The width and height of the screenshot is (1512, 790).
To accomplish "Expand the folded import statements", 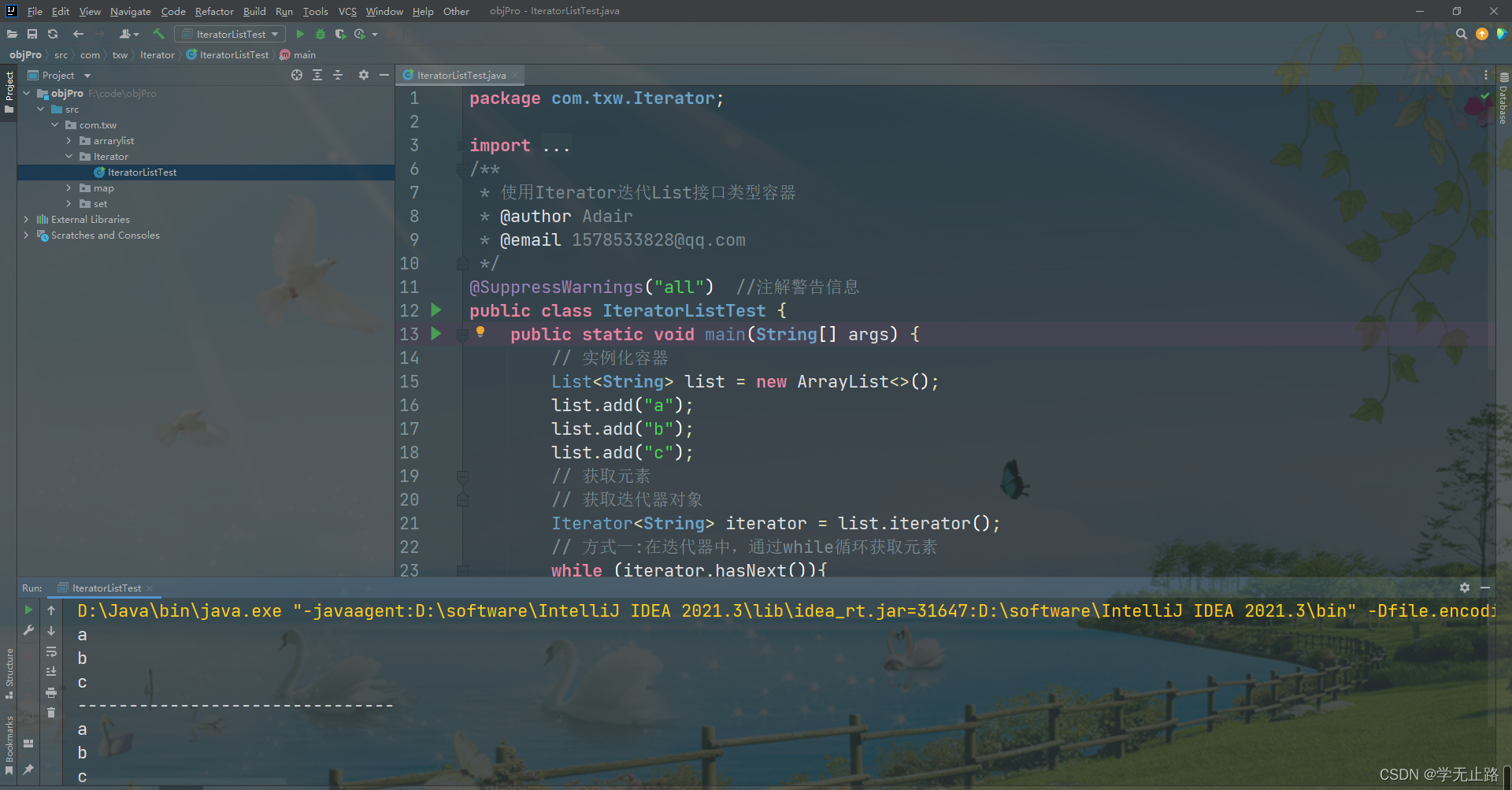I will click(x=556, y=146).
